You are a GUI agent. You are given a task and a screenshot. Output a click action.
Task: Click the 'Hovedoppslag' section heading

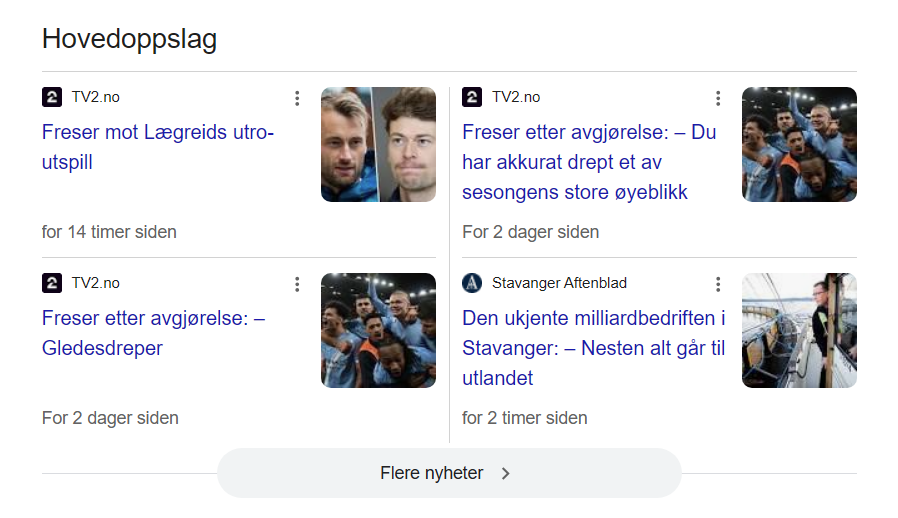click(129, 39)
